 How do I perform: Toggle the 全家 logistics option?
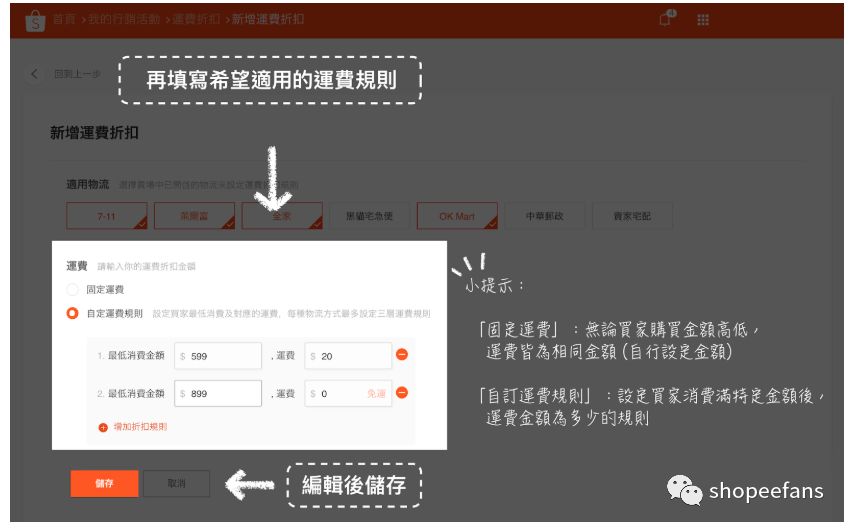click(x=281, y=216)
